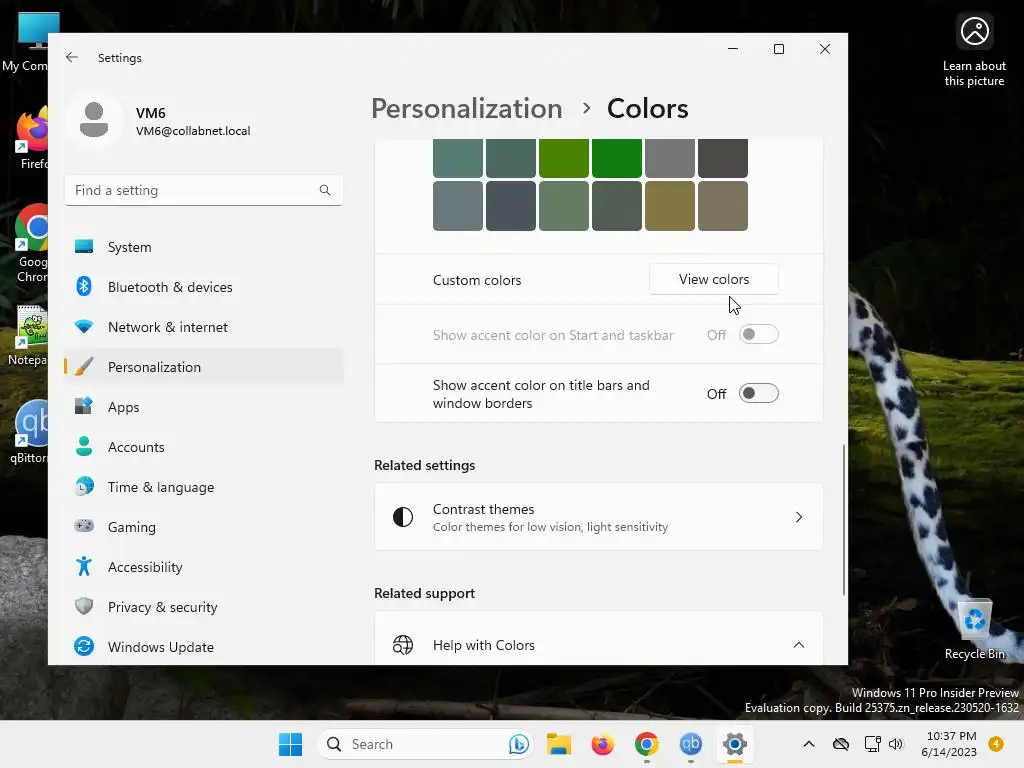1024x768 pixels.
Task: Select the Google Chrome desktop shortcut
Action: pyautogui.click(x=33, y=244)
